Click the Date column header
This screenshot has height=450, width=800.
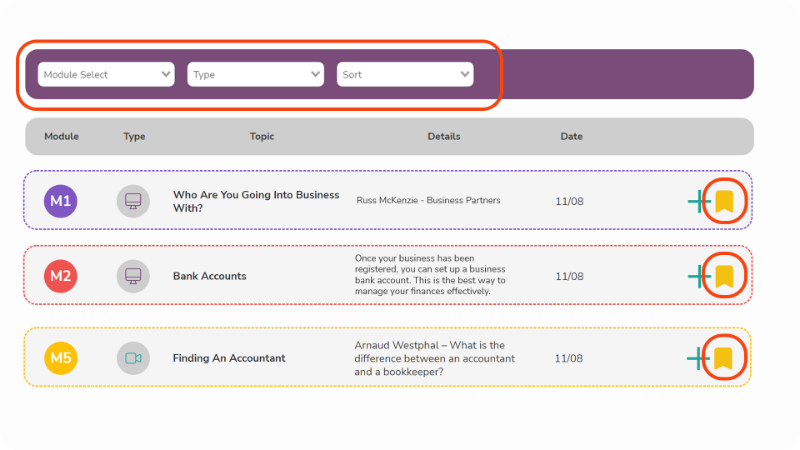point(571,136)
